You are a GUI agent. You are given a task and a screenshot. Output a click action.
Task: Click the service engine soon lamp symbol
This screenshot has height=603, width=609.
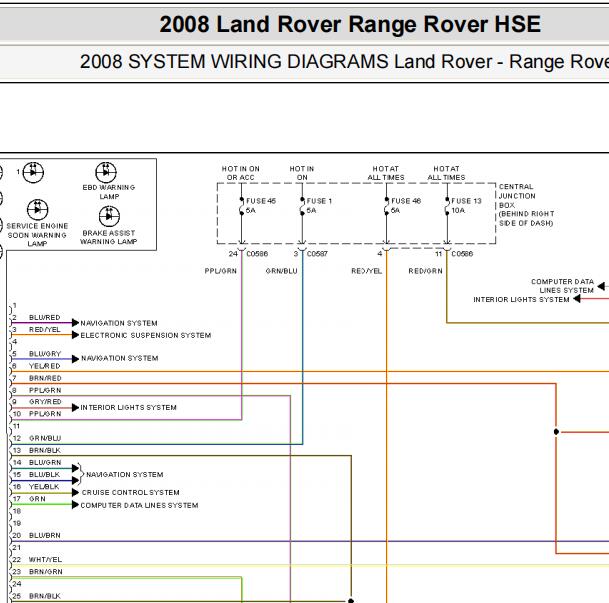pos(38,210)
